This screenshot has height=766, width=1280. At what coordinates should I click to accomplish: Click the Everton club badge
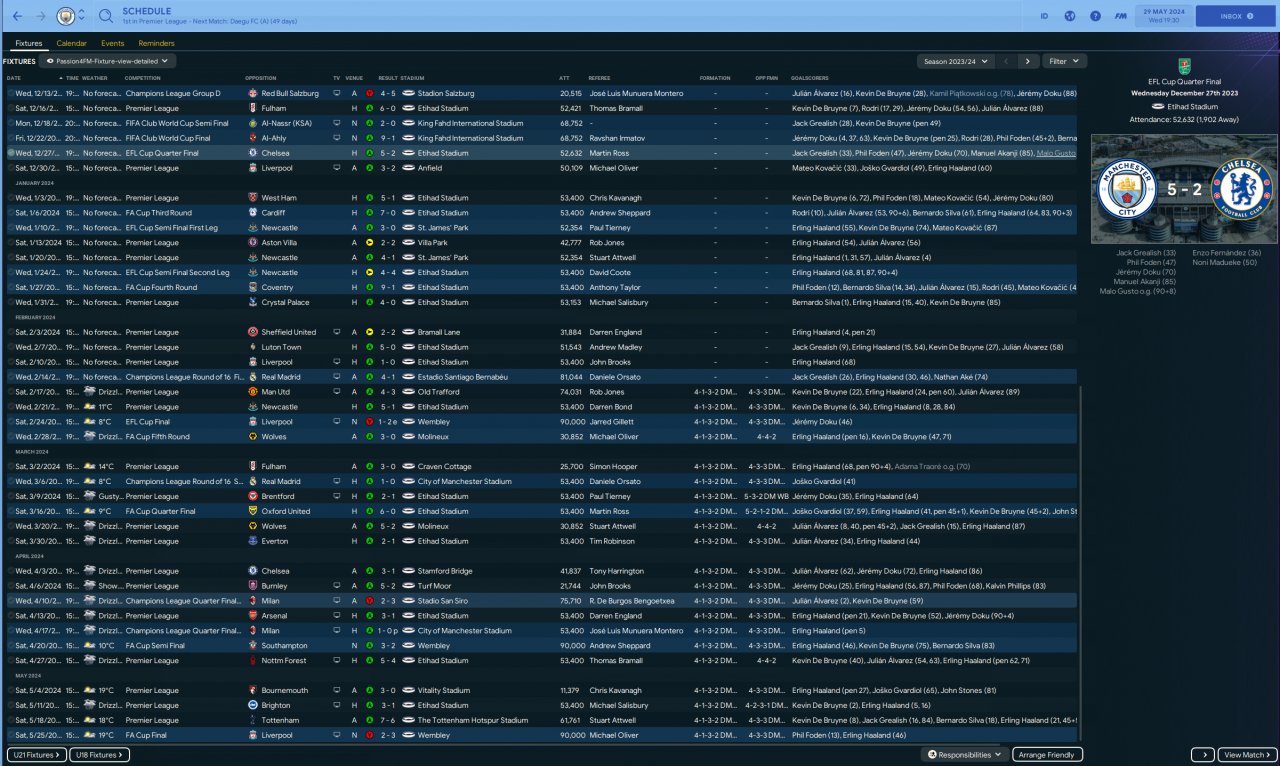coord(253,541)
